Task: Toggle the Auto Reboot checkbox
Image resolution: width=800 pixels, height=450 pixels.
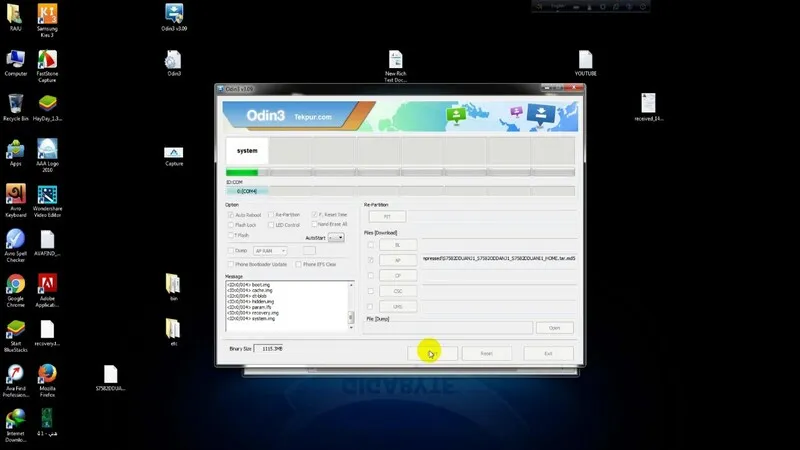Action: [232, 214]
